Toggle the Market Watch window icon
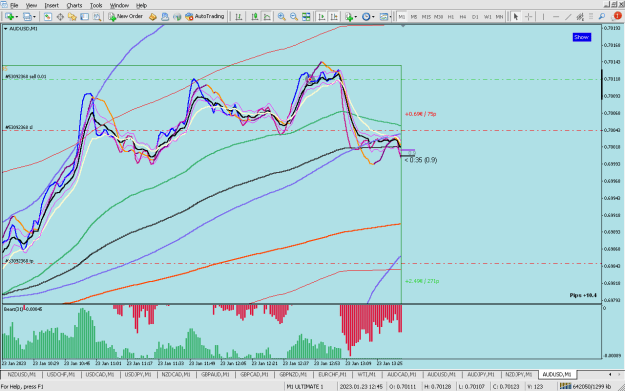 tap(47, 17)
